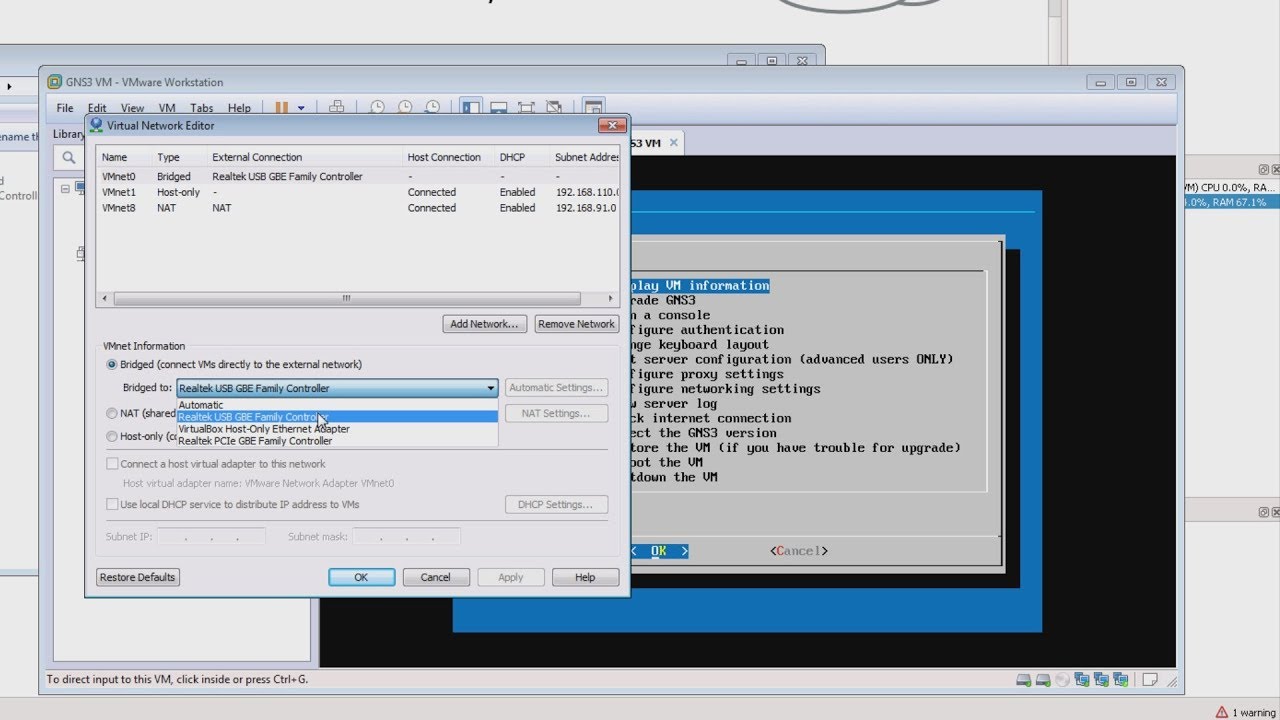This screenshot has height=720, width=1280.
Task: Click the Subnet IP field
Action: [211, 537]
